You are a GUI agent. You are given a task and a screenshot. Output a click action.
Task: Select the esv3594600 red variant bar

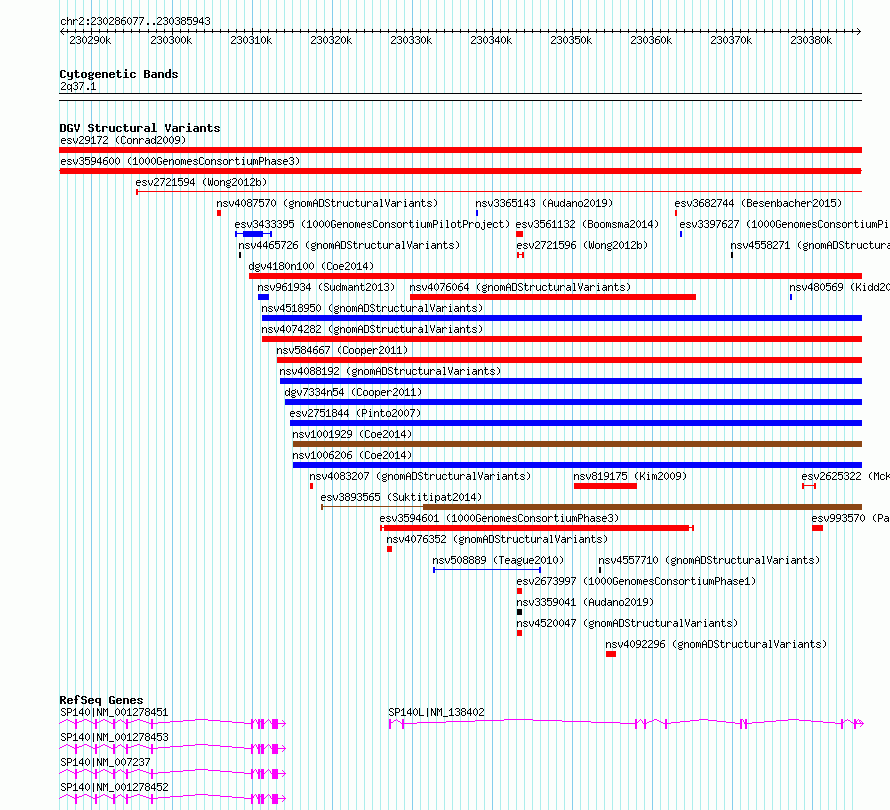460,171
